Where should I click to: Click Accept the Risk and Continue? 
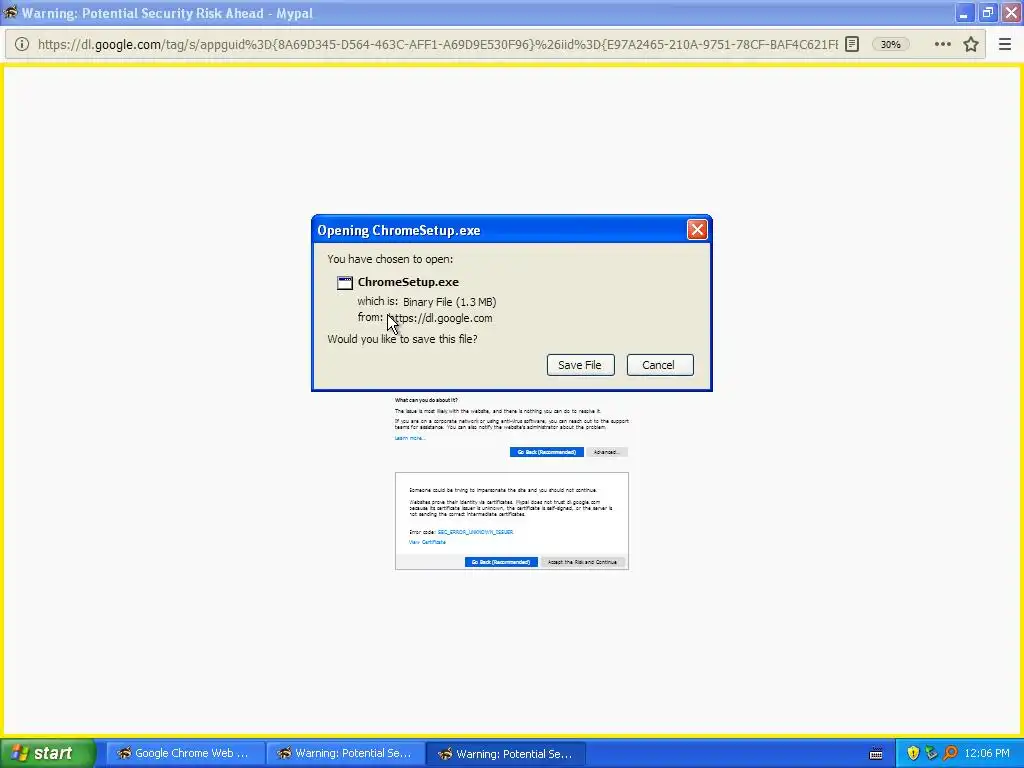pos(583,562)
